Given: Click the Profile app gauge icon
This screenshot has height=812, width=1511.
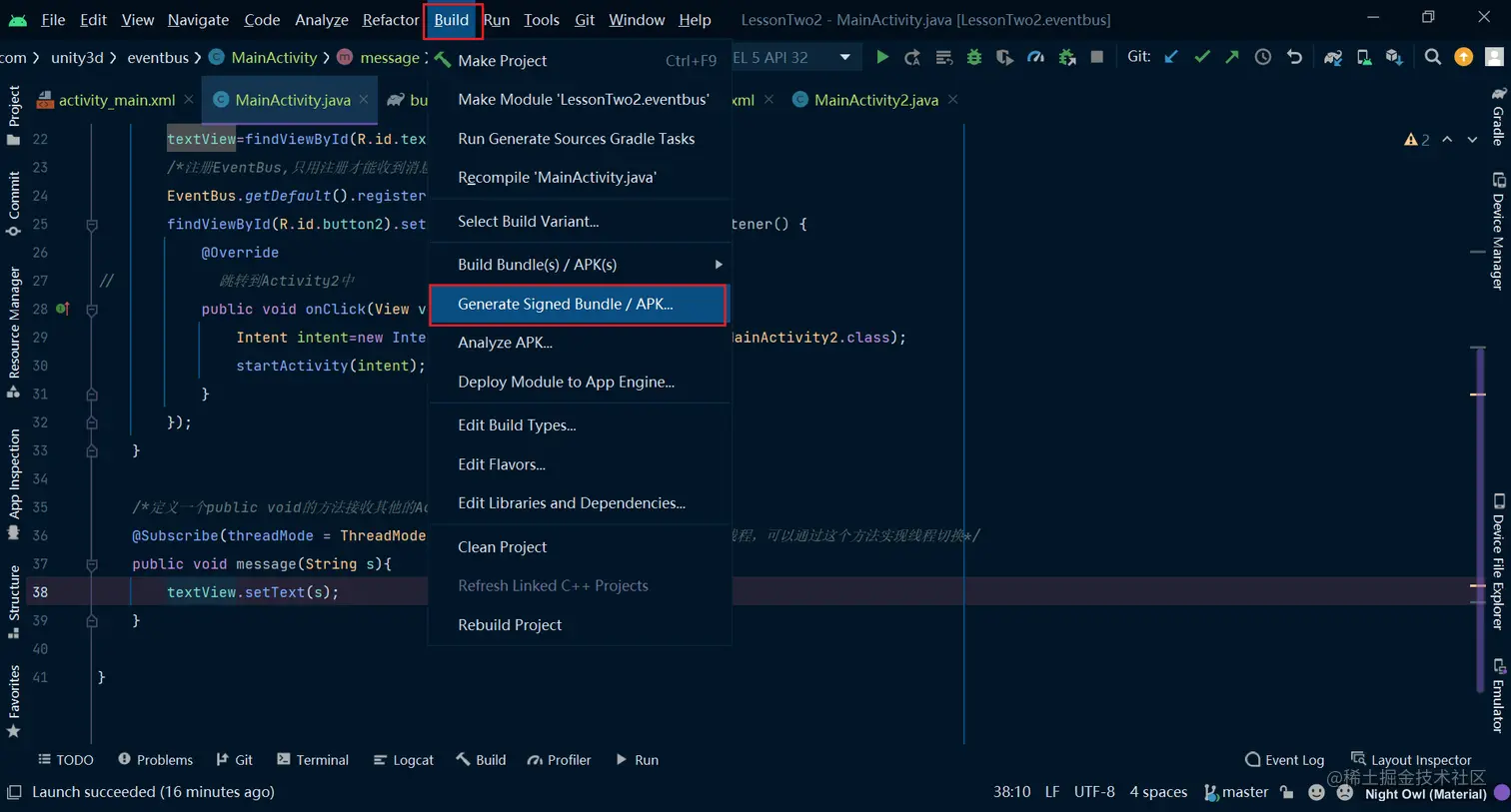Looking at the screenshot, I should tap(1035, 57).
